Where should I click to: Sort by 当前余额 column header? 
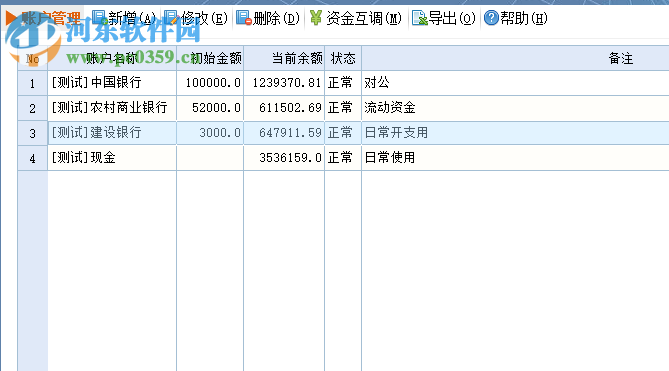click(x=284, y=58)
